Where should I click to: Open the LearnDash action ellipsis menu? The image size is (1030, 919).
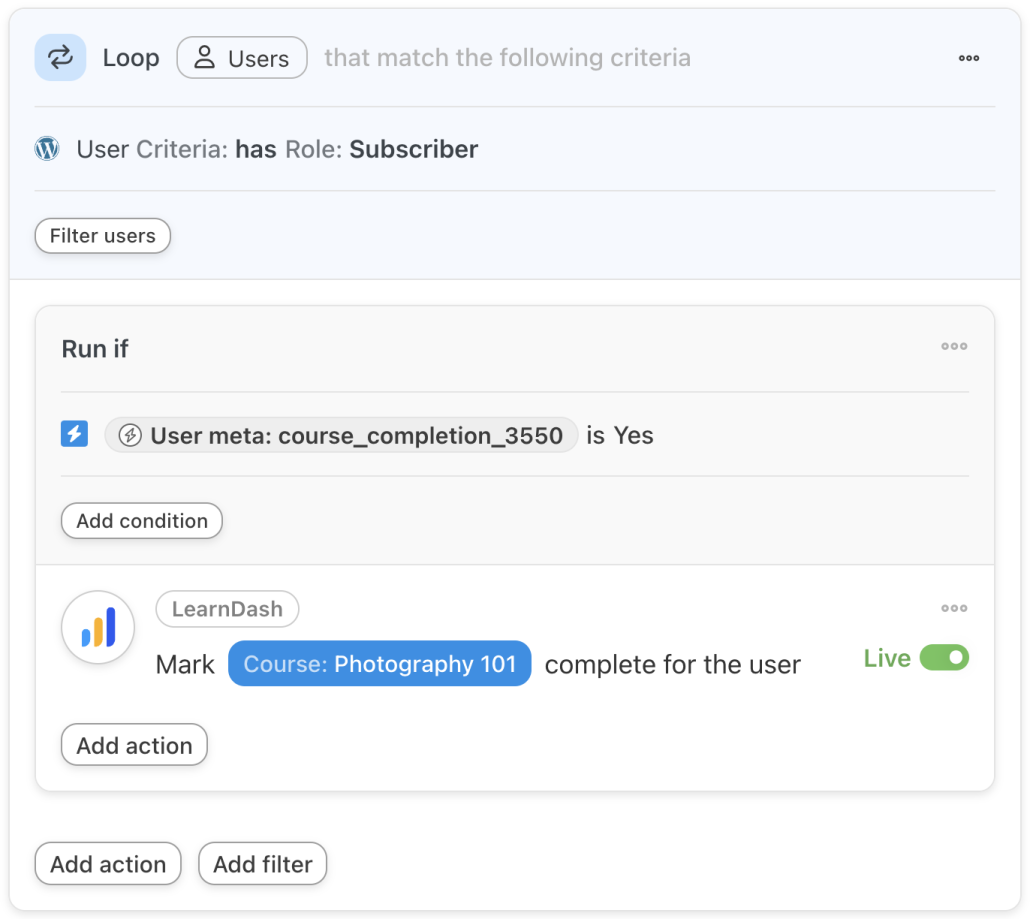(953, 608)
